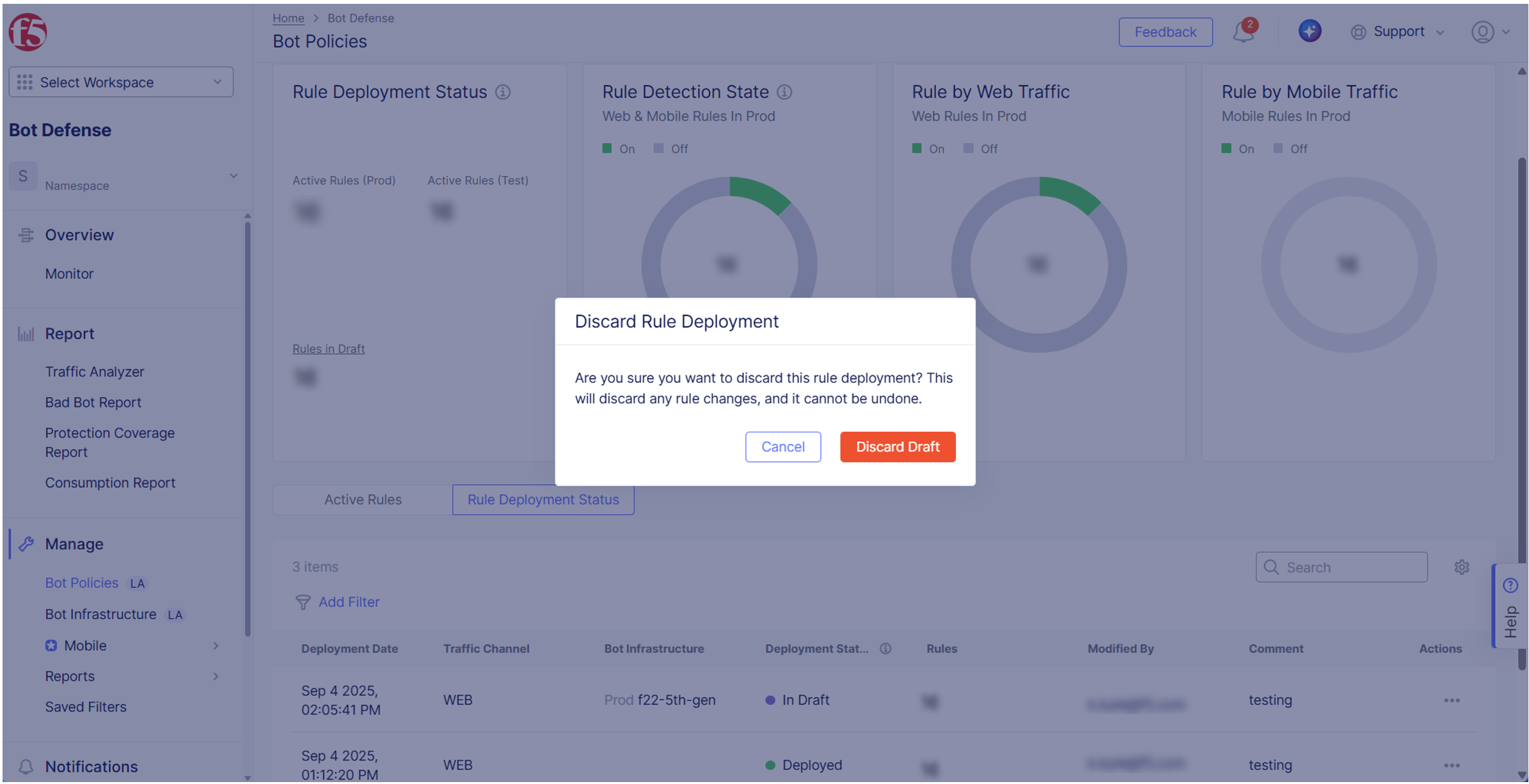
Task: Select the Overview icon in the sidebar
Action: tap(26, 235)
